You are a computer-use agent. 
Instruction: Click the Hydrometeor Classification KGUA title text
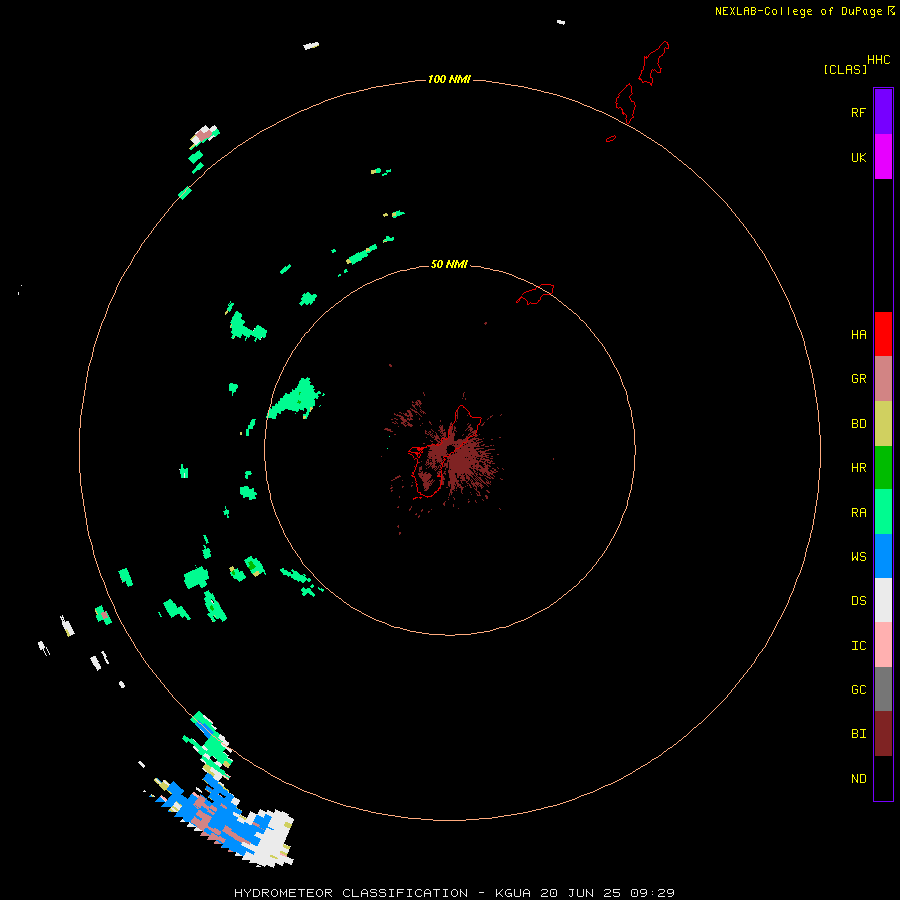click(x=454, y=893)
